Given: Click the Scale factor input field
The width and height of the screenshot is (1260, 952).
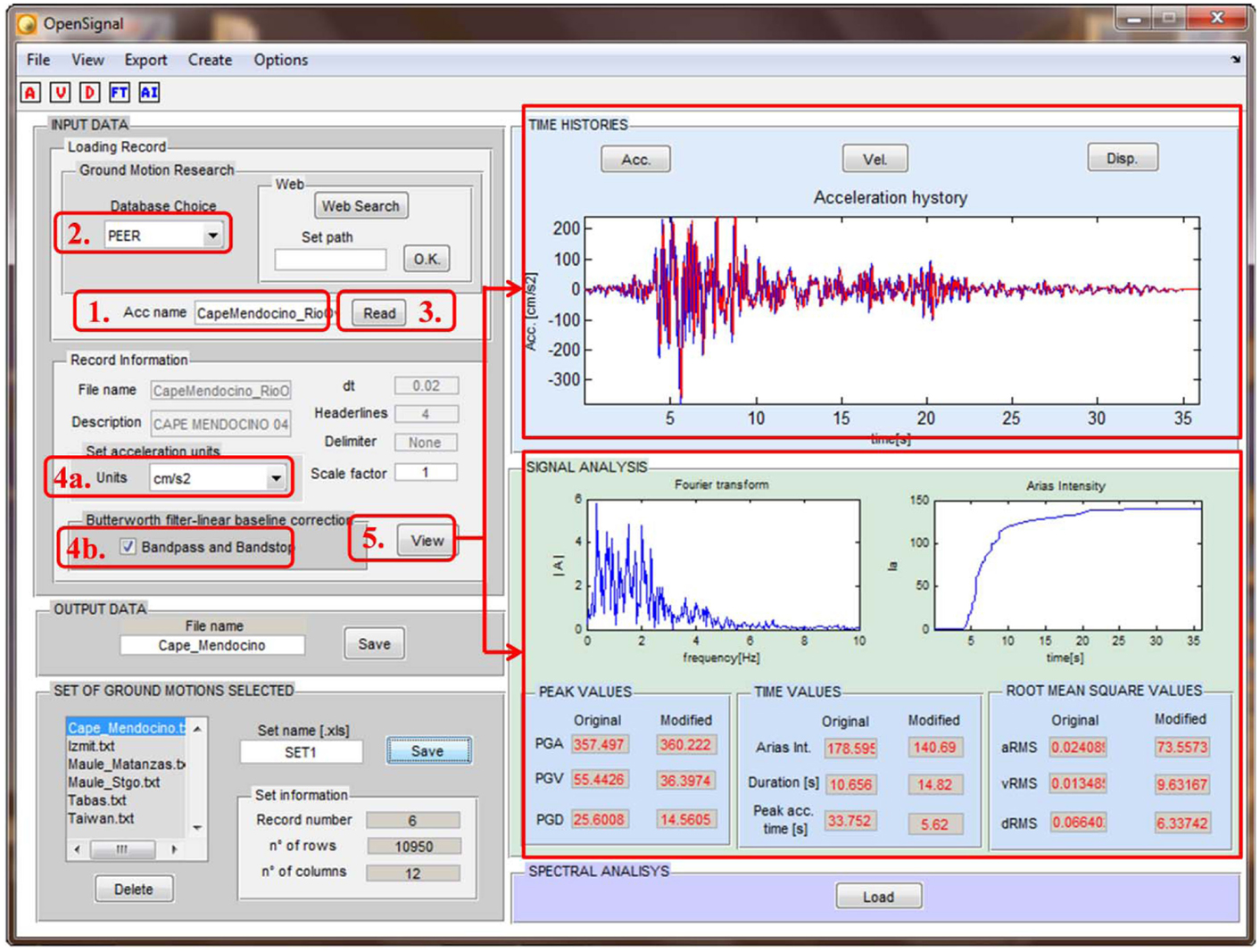Looking at the screenshot, I should point(426,473).
